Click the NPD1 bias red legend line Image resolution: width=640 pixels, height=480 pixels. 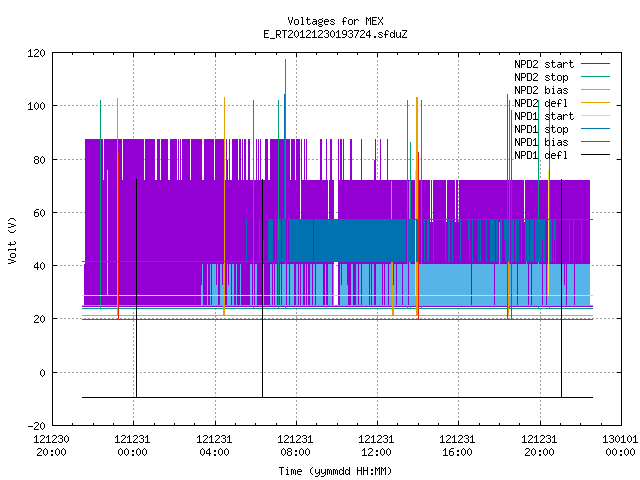pos(595,142)
